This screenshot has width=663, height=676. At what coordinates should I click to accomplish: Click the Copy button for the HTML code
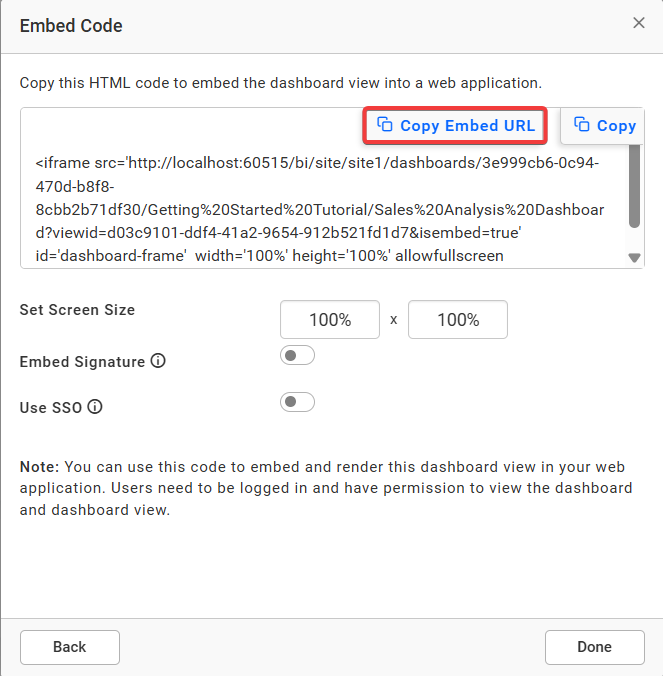pos(602,125)
